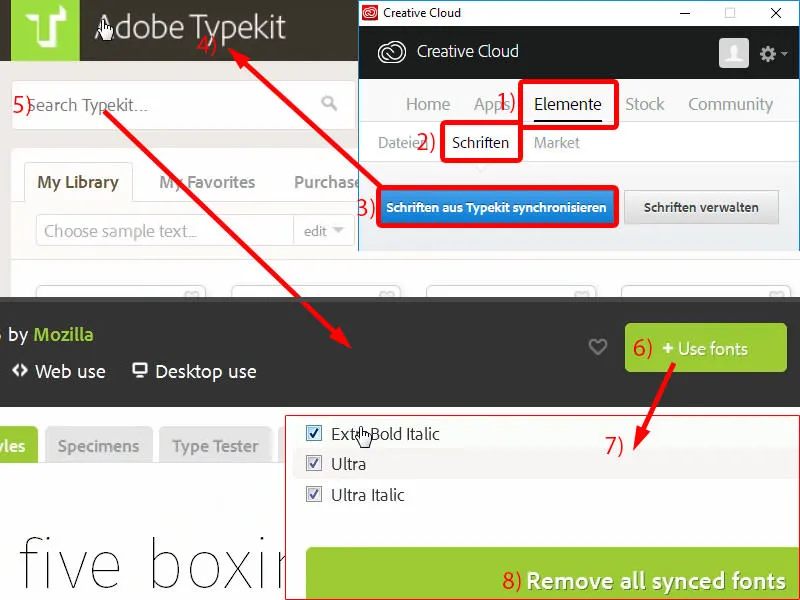The height and width of the screenshot is (600, 800).
Task: Select the Market sub-tab
Action: pos(556,142)
